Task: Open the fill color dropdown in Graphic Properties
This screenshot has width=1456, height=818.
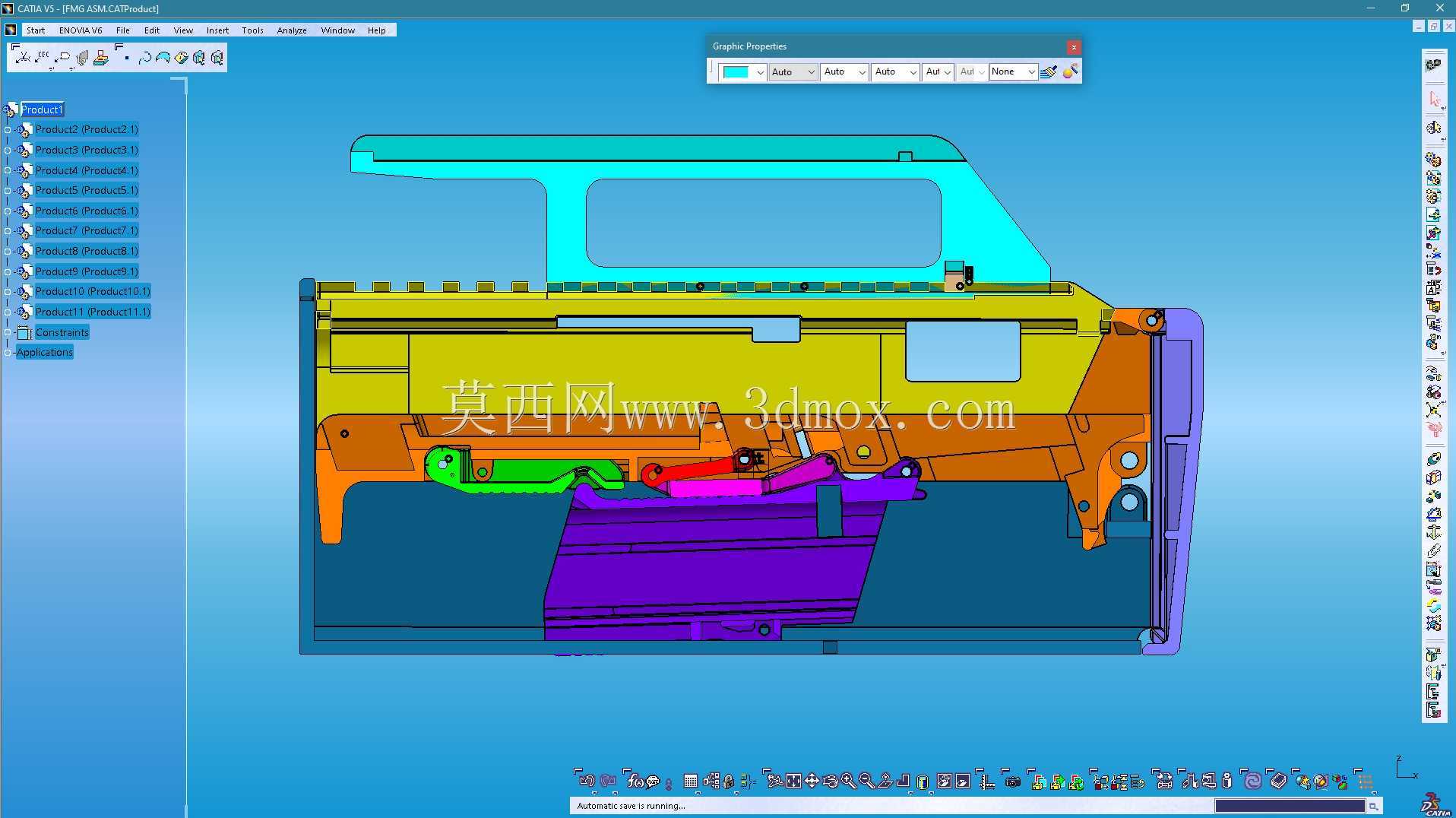Action: click(x=760, y=72)
